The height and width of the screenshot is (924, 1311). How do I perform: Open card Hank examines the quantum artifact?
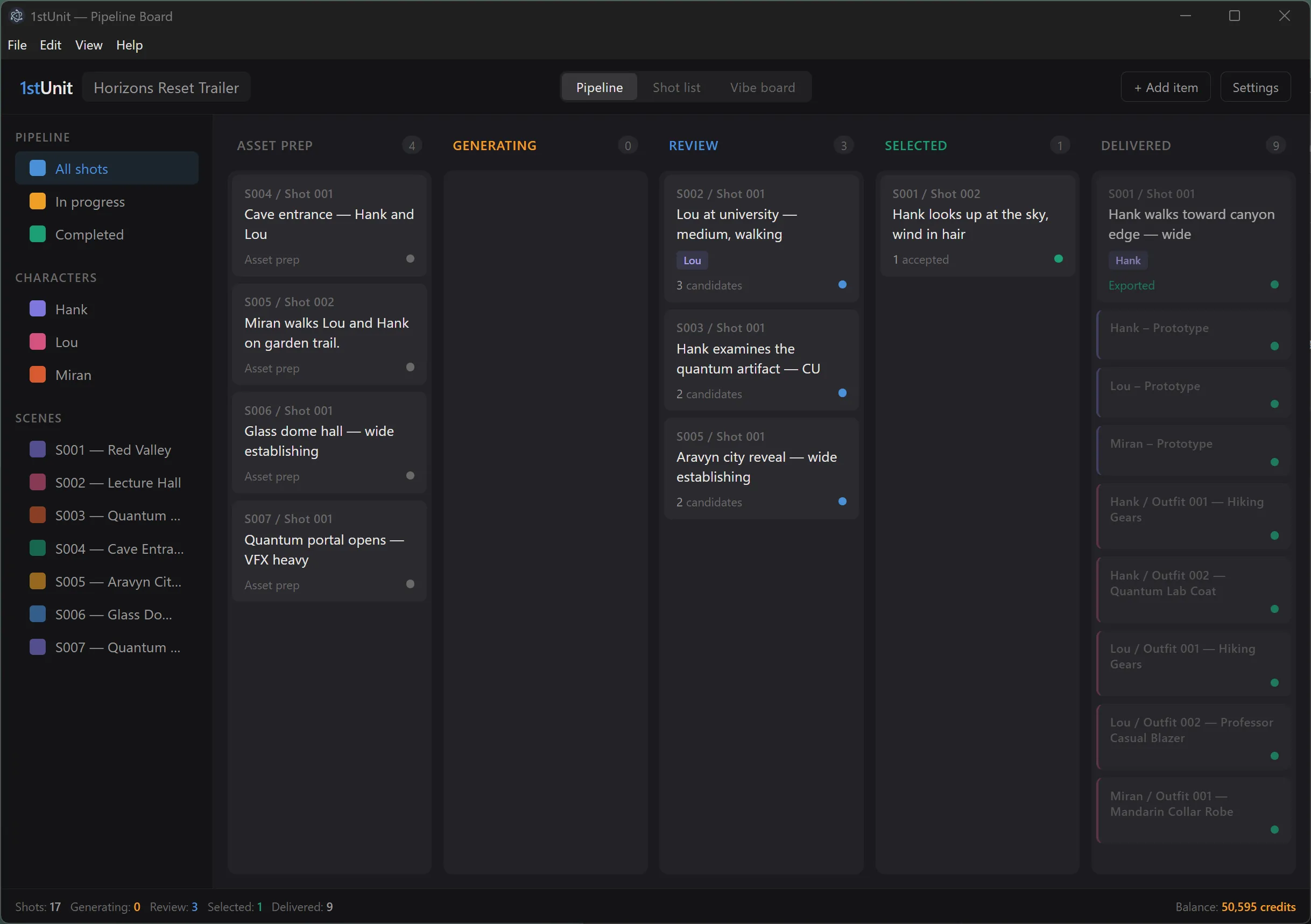761,360
